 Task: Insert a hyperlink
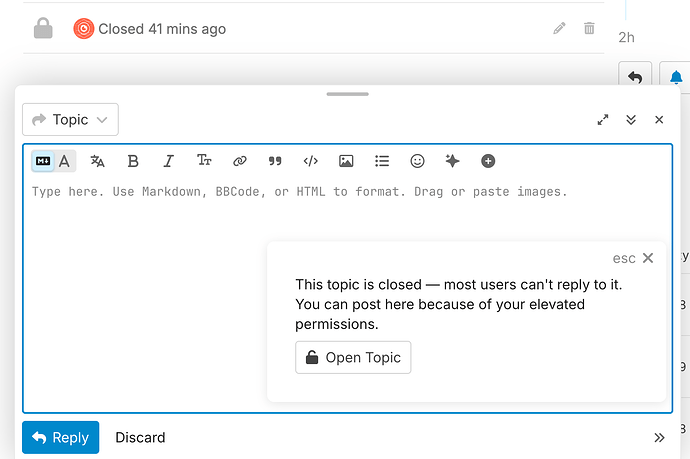(x=239, y=161)
